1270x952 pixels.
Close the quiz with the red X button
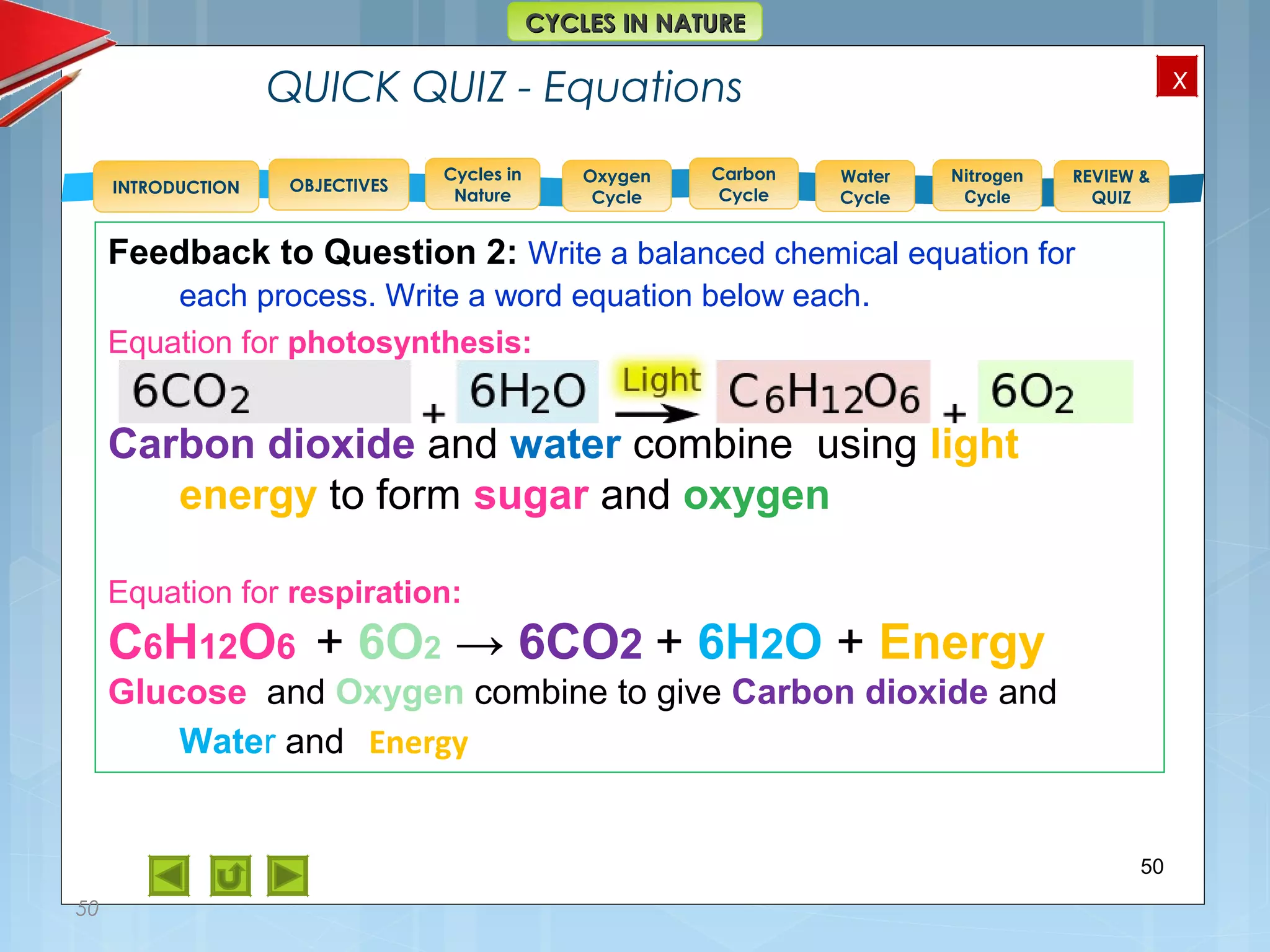(1177, 77)
